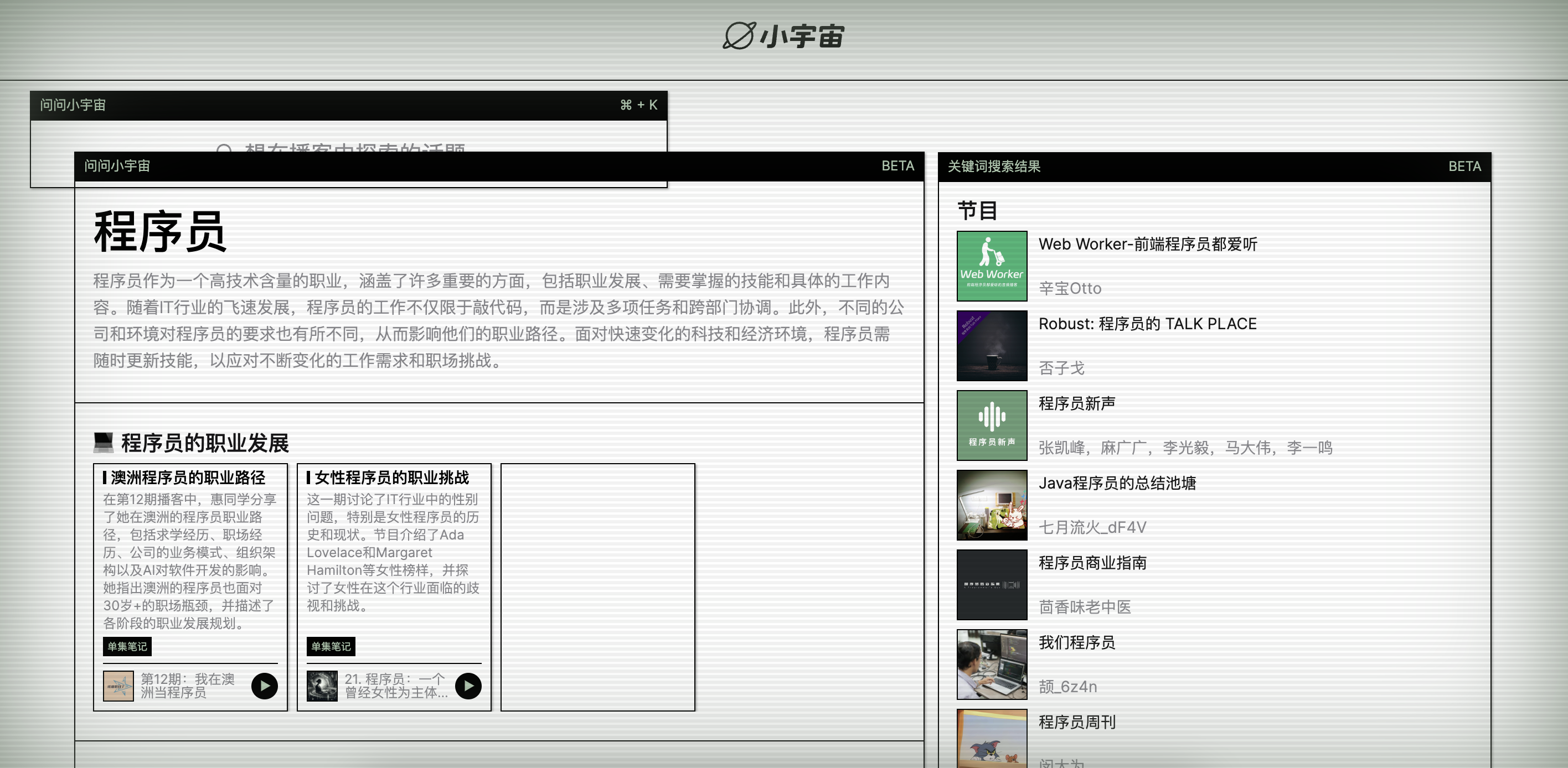Play episode 第12期 我在澳洲当程序员

click(x=264, y=686)
